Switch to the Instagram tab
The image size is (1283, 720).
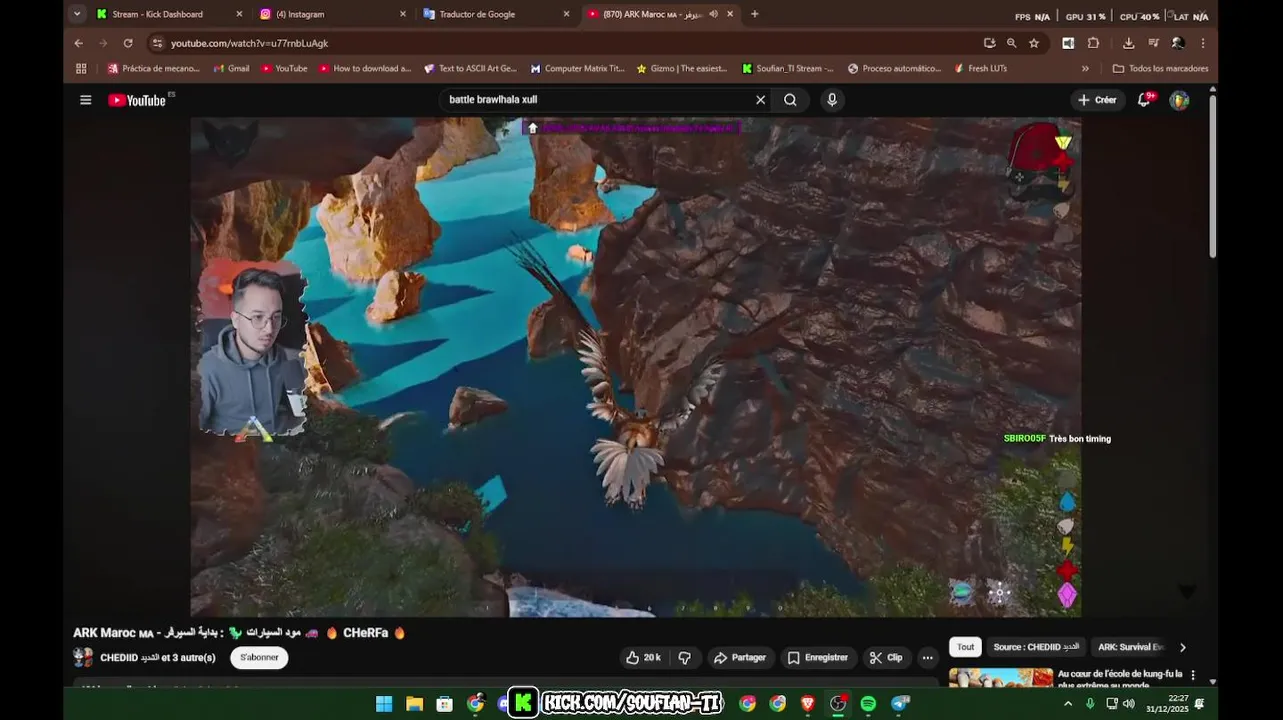pos(331,14)
